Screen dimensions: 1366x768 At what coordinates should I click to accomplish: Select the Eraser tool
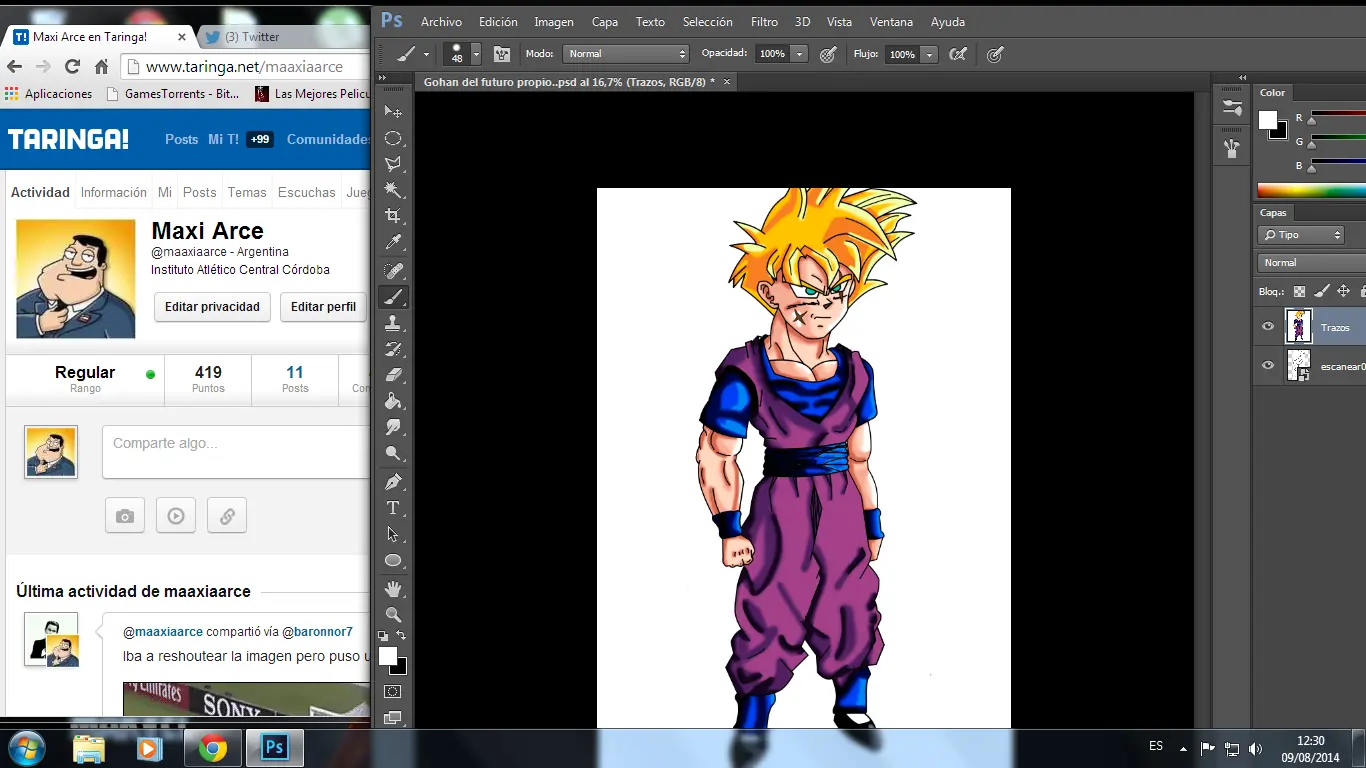[393, 375]
